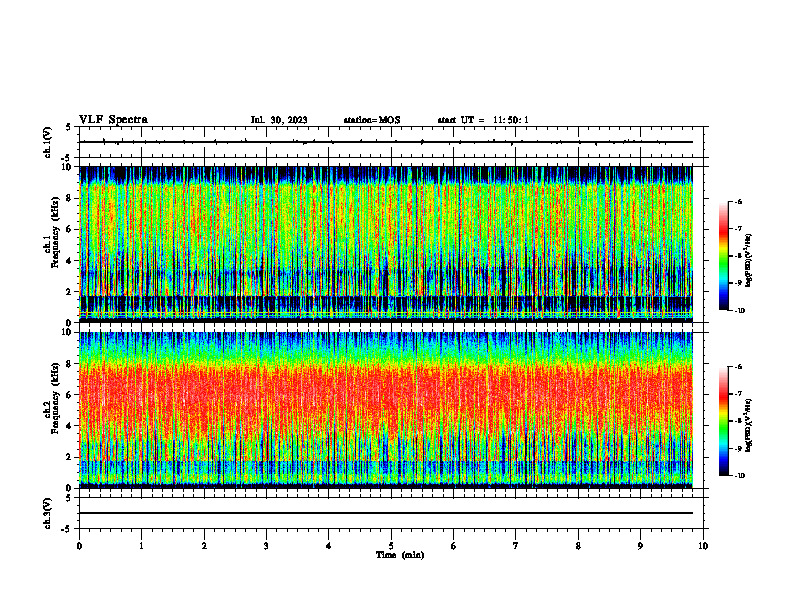Click the ch.1 voltage waveform trace
This screenshot has height=612, width=792.
[x=386, y=142]
